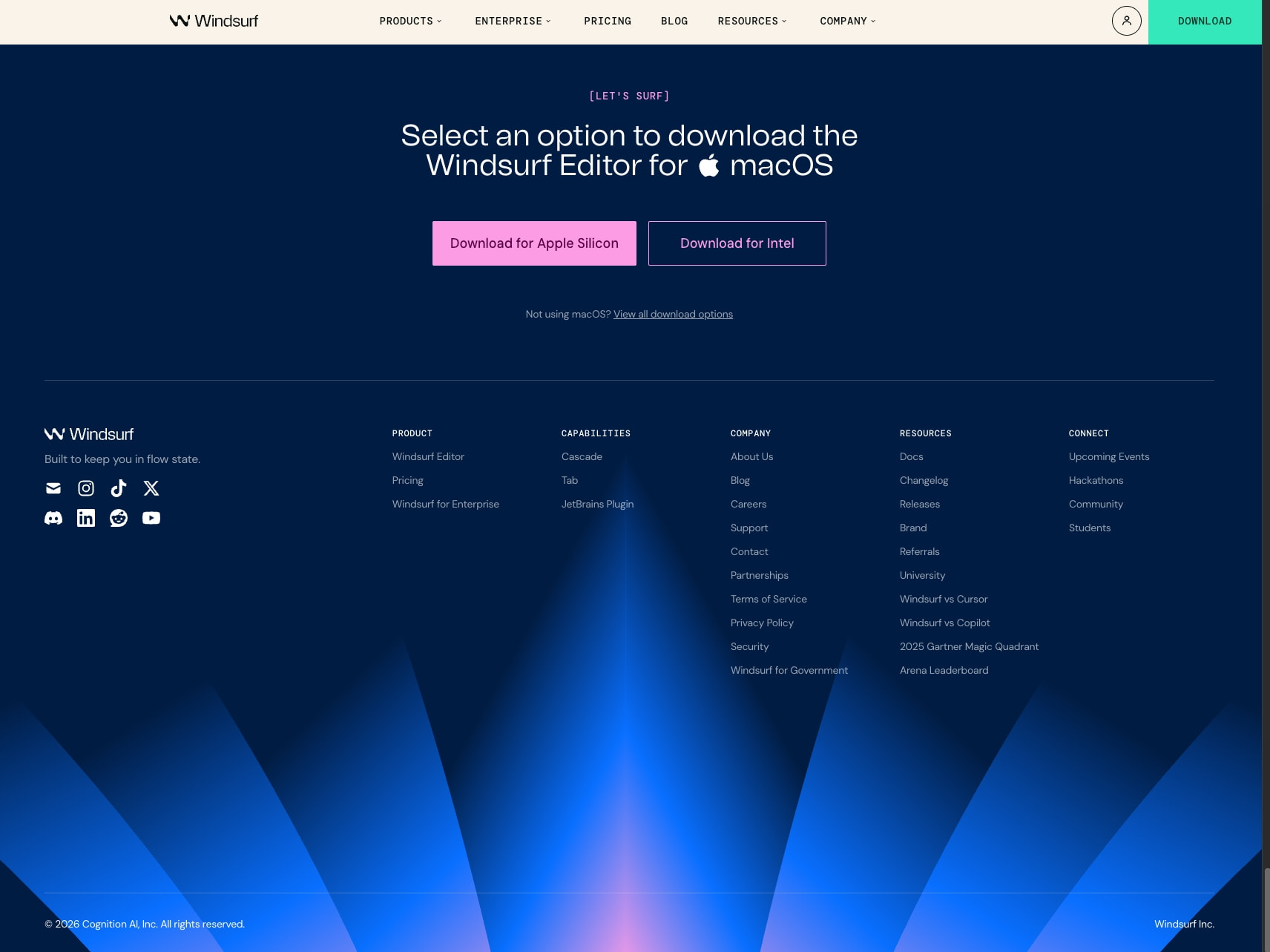Visit the Reddit social icon
This screenshot has width=1270, height=952.
[x=119, y=518]
